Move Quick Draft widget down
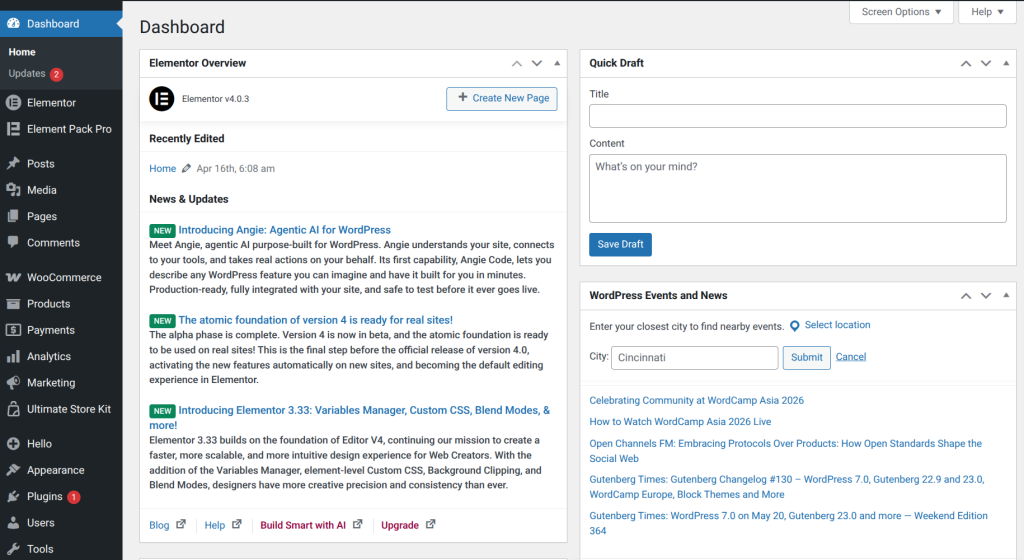This screenshot has width=1024, height=560. coord(986,63)
